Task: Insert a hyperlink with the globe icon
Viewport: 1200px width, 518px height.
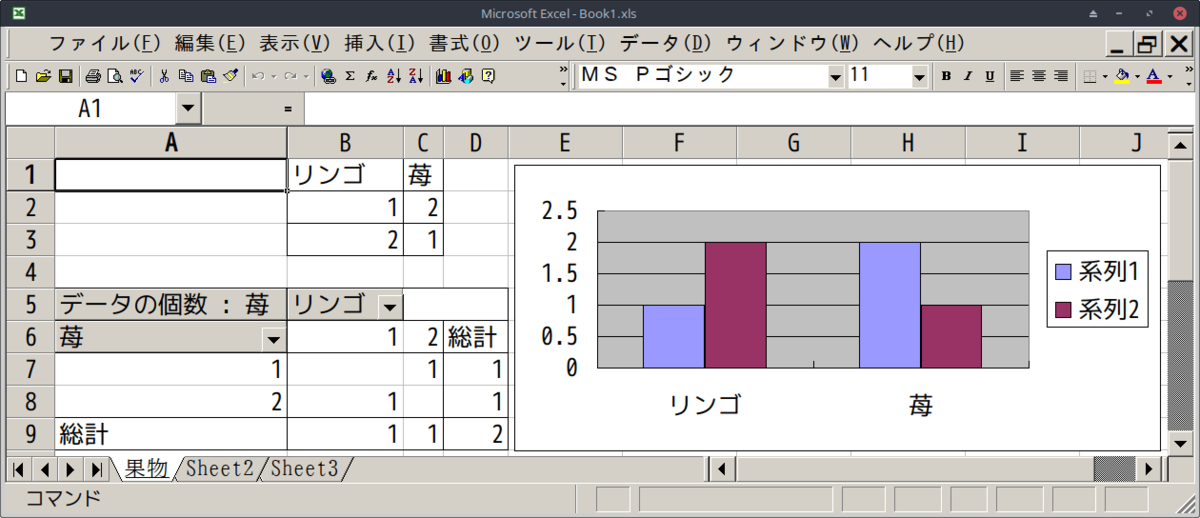Action: click(328, 76)
